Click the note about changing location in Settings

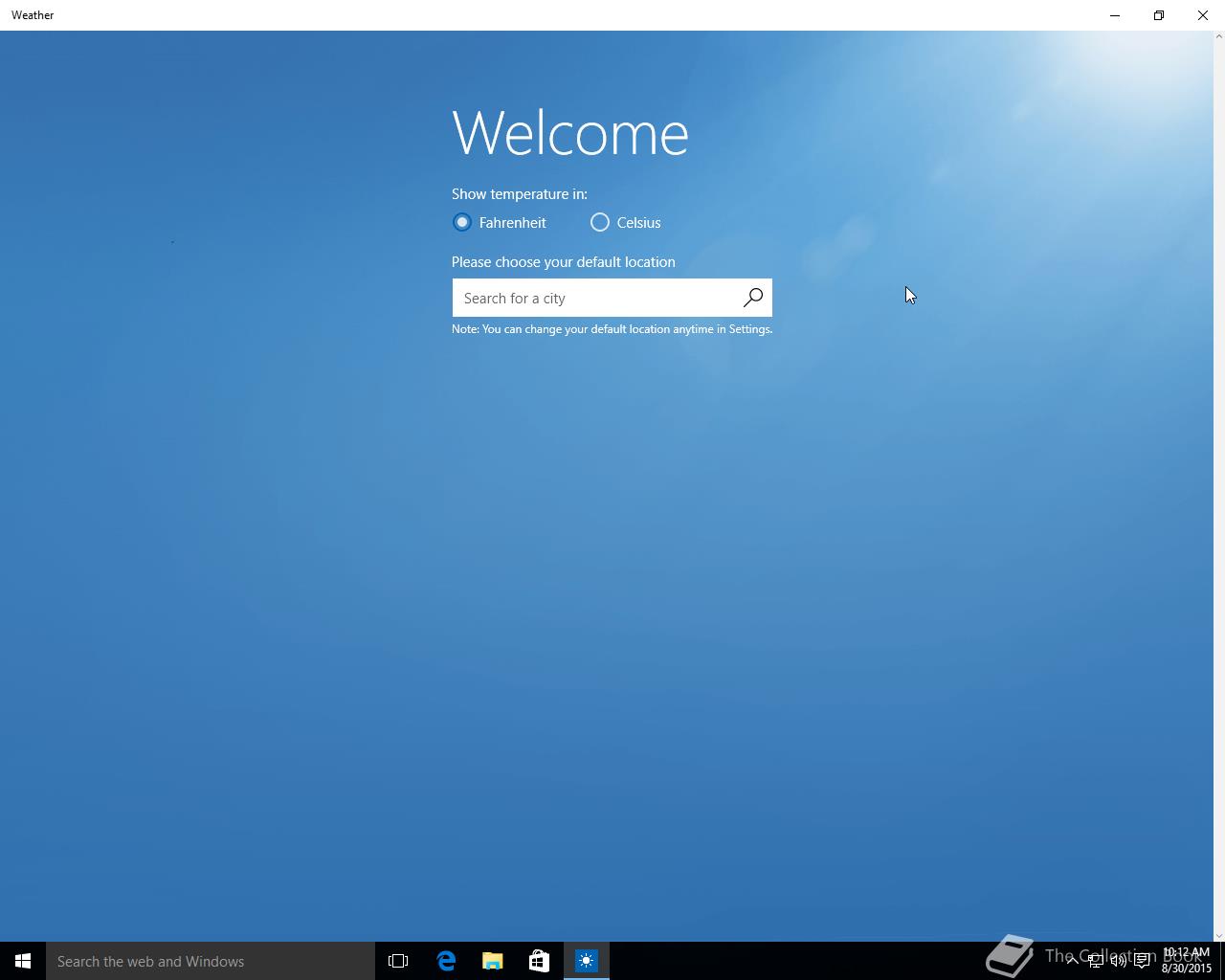pyautogui.click(x=612, y=329)
